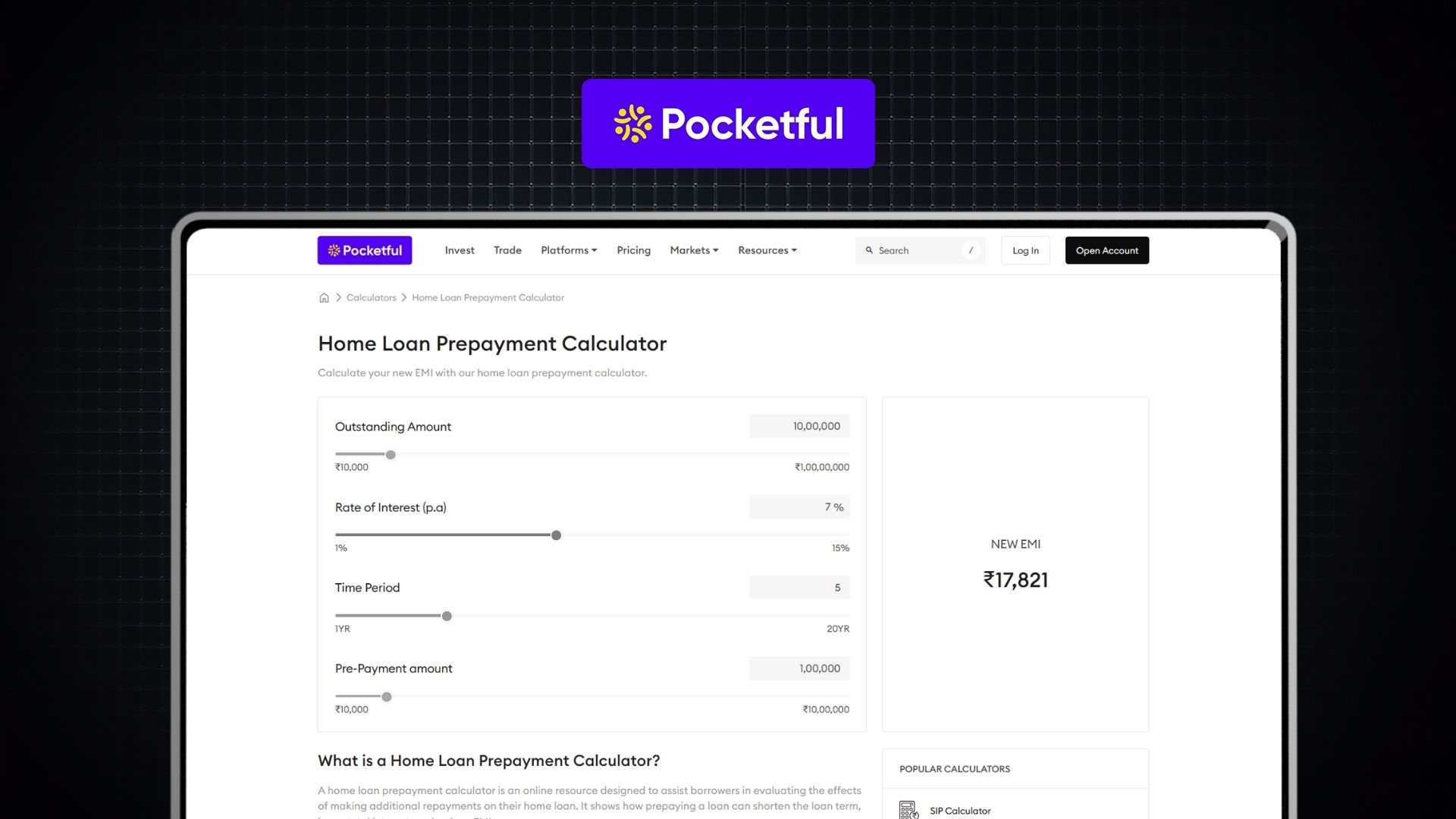Click the SIP Calculator icon
The height and width of the screenshot is (819, 1456).
point(908,809)
